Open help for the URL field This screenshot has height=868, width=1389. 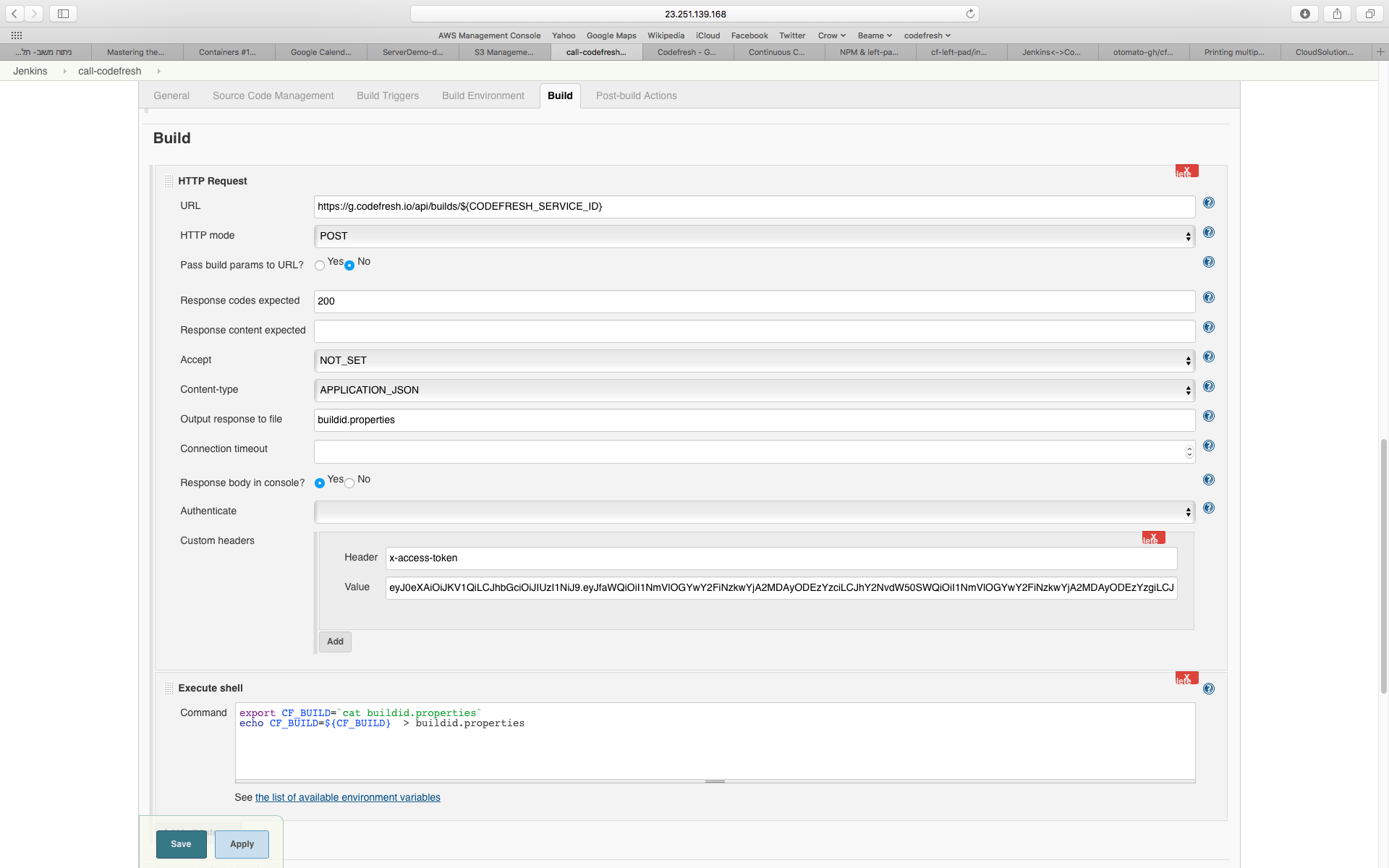[x=1208, y=203]
